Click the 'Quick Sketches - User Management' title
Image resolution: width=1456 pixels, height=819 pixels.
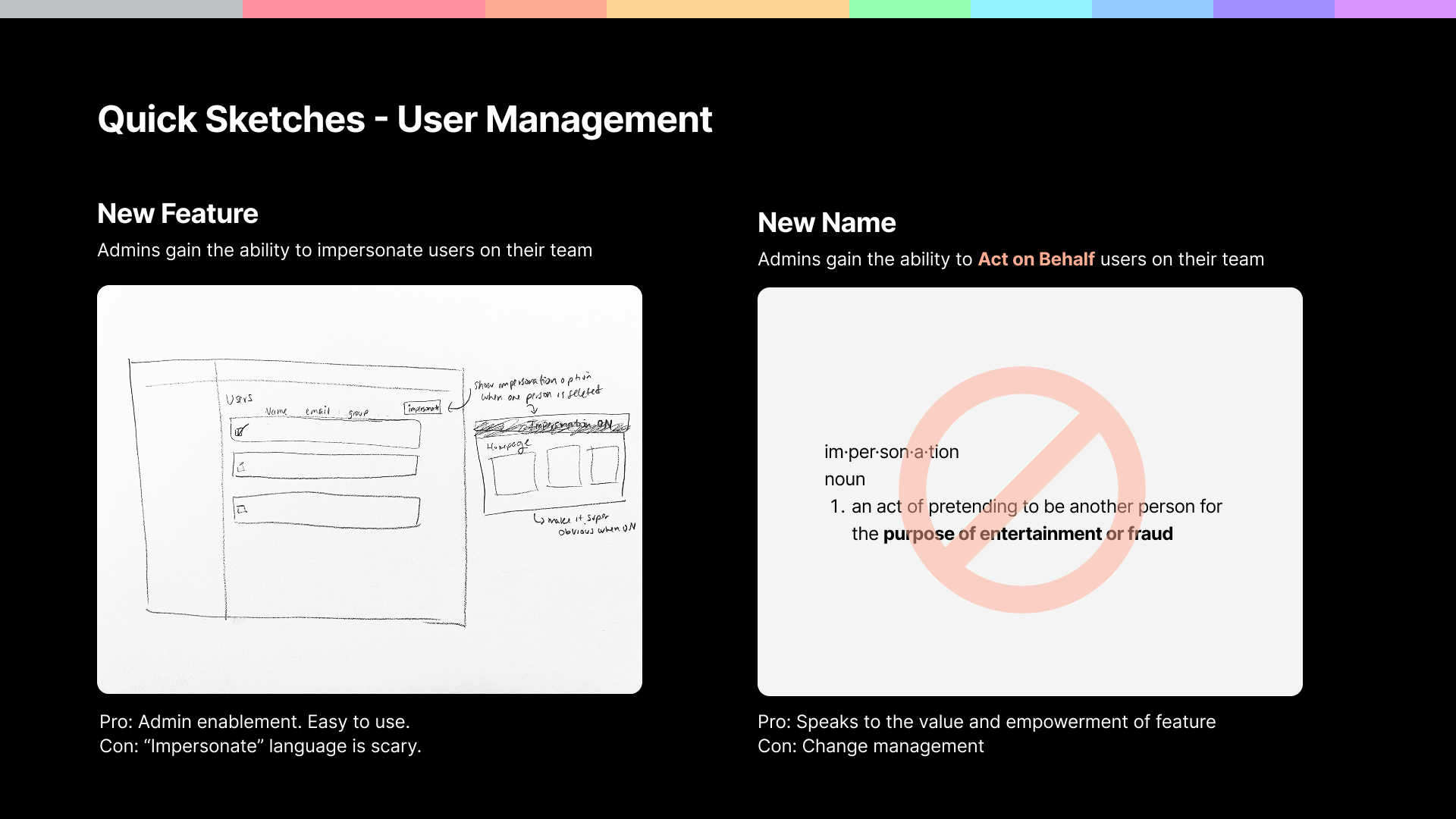(x=404, y=120)
